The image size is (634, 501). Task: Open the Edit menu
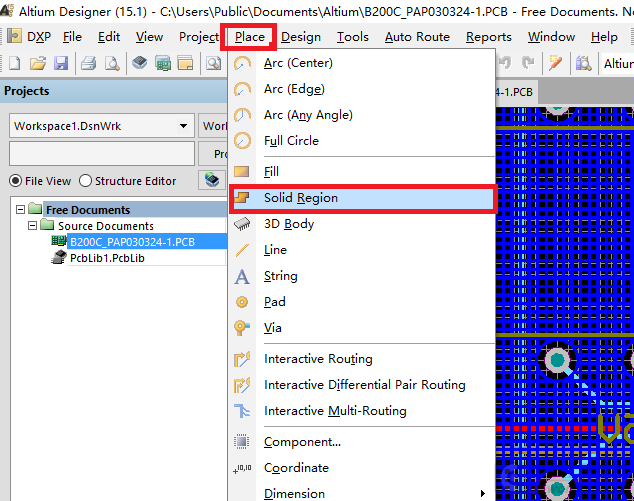[109, 37]
